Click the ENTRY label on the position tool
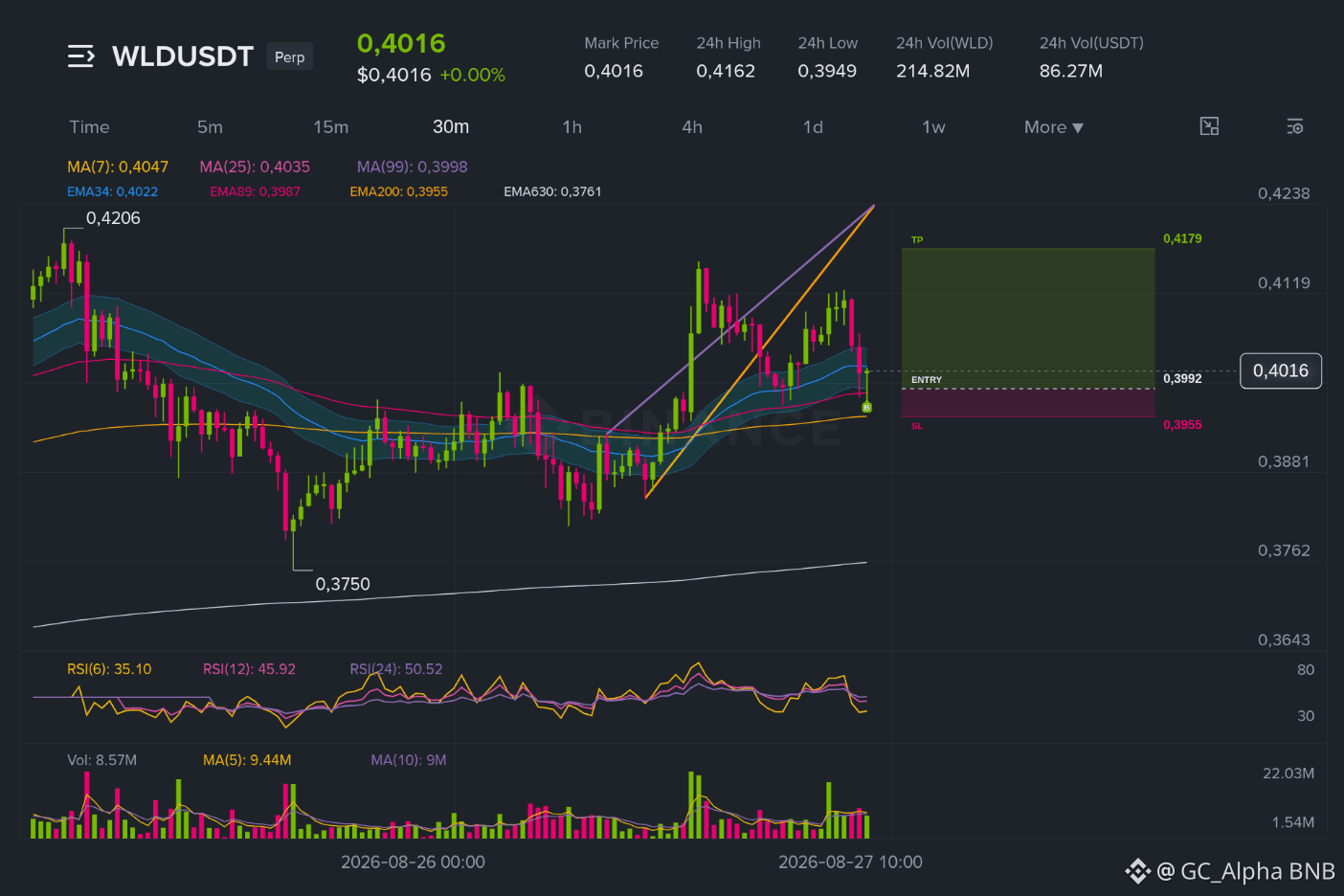 pos(927,380)
